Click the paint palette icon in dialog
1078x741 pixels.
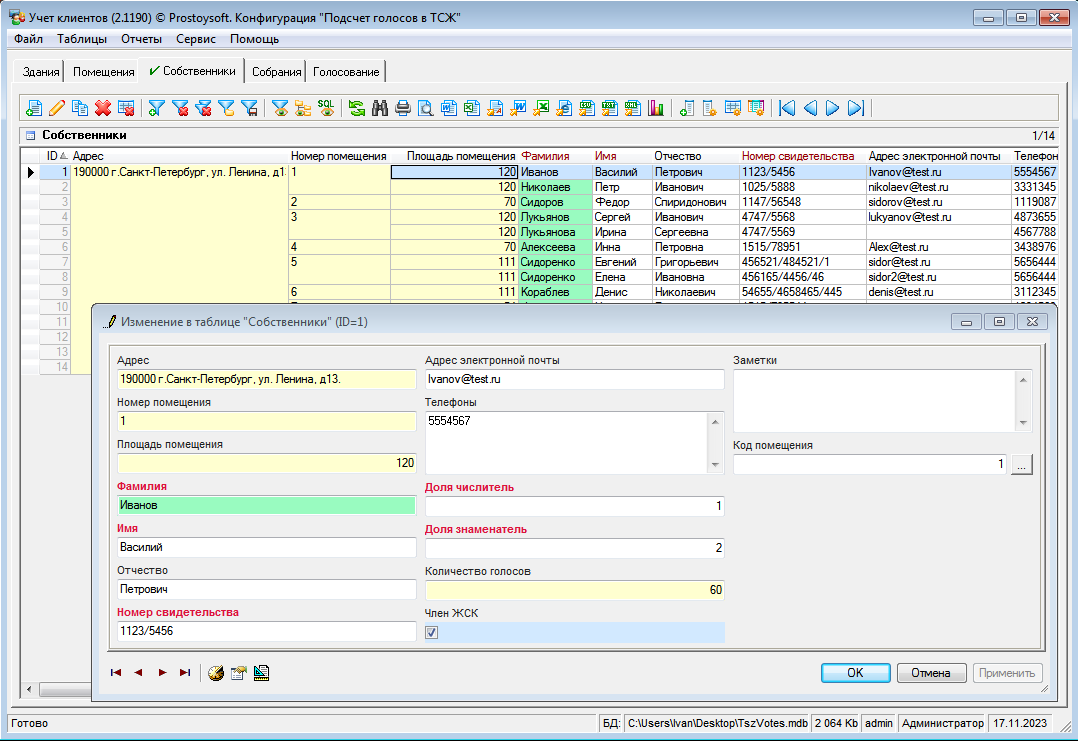pos(216,673)
